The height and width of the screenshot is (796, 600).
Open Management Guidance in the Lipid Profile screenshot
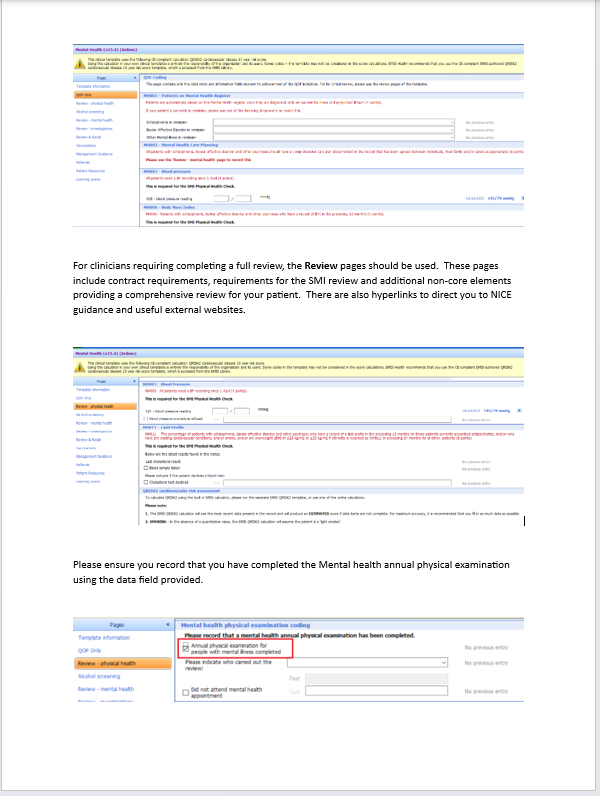click(94, 456)
